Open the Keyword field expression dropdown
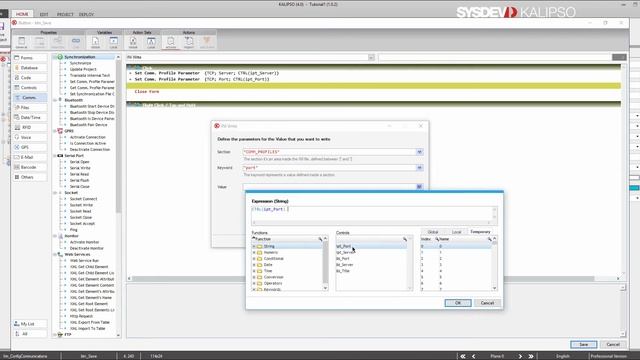 [419, 168]
